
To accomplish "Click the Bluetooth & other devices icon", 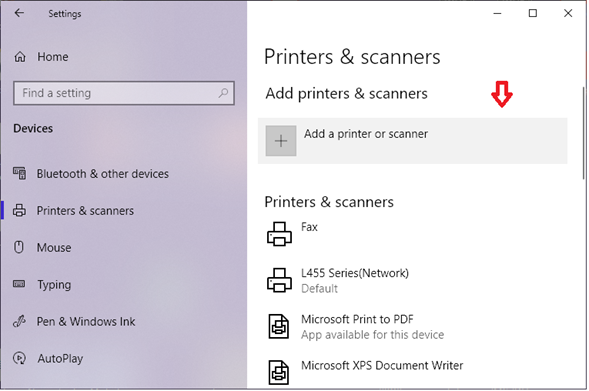I will [20, 174].
